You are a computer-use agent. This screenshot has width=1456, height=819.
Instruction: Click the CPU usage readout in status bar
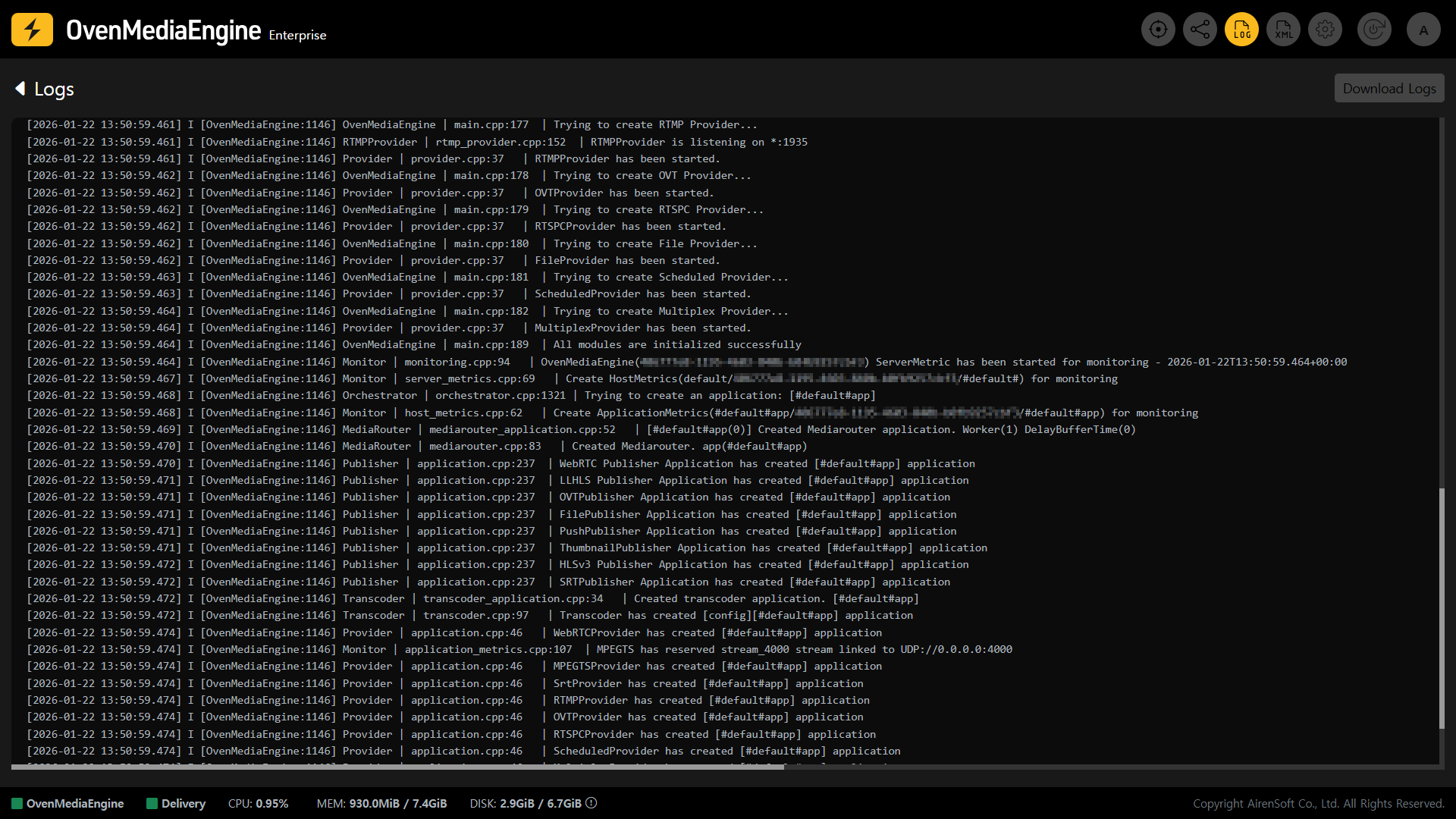[258, 804]
